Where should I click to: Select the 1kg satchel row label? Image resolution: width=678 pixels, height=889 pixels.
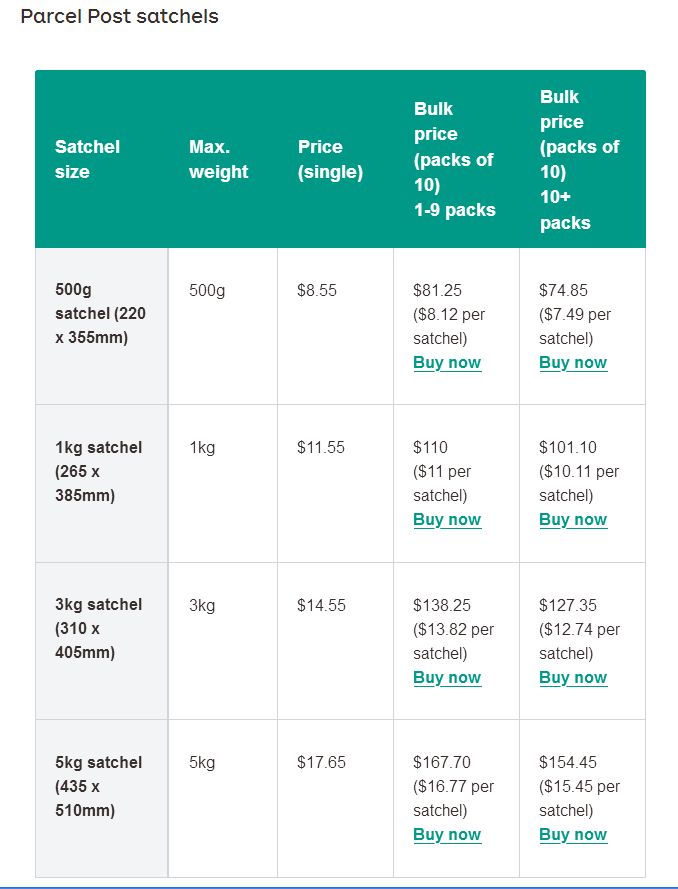[98, 471]
